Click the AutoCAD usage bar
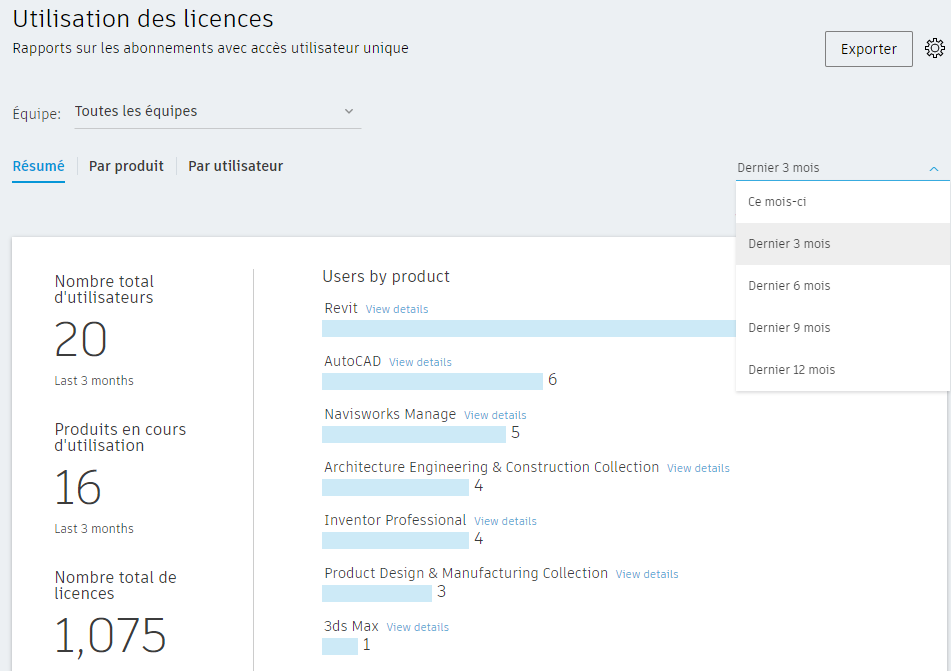 pos(432,381)
